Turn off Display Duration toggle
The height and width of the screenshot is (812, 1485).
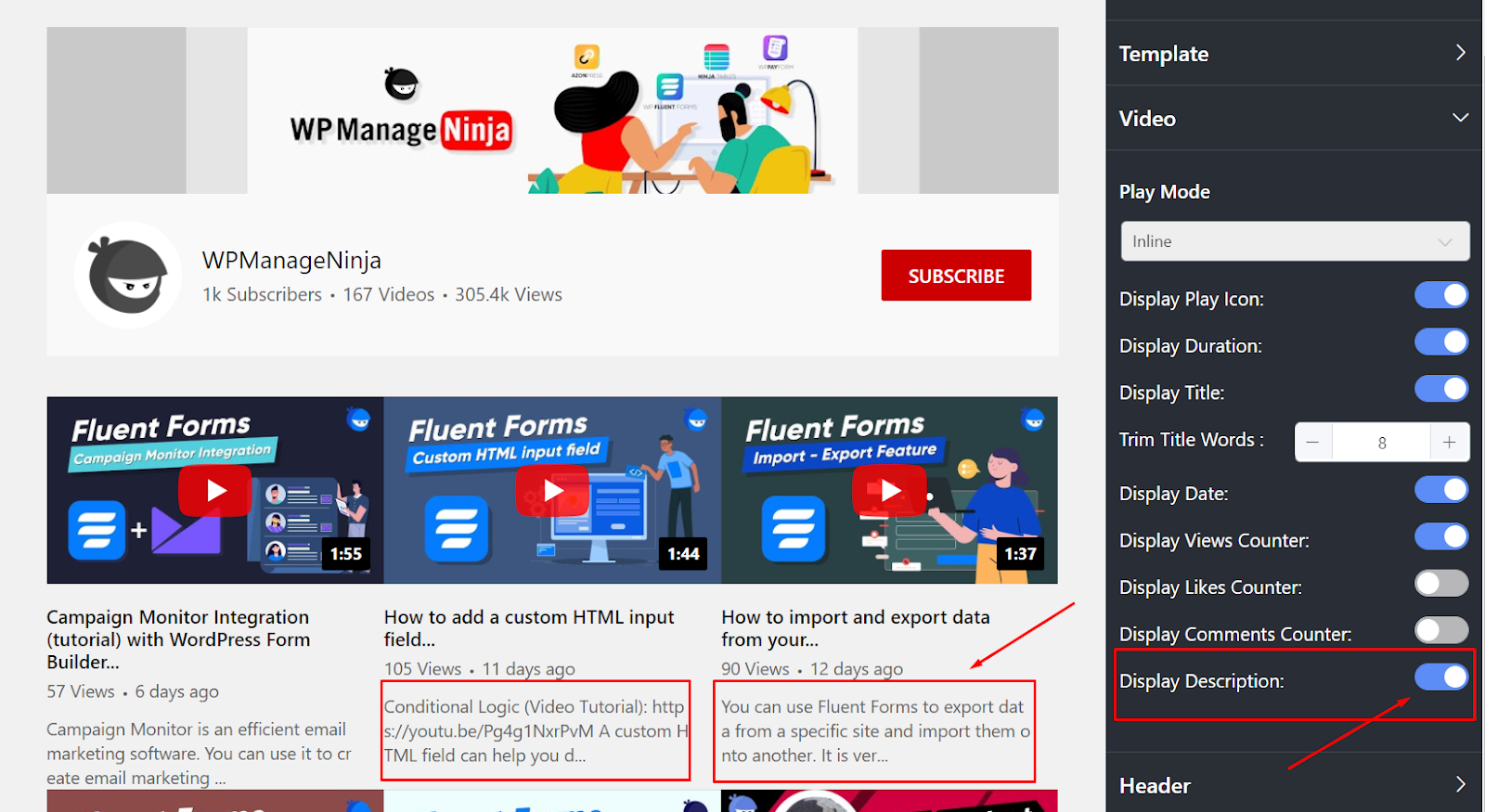pyautogui.click(x=1441, y=342)
